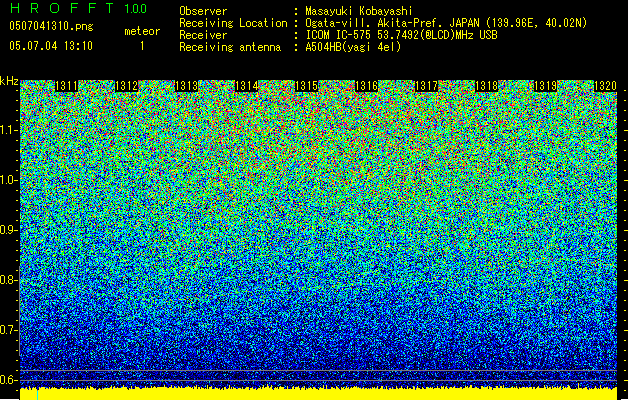Click the 1320 time marker

(x=605, y=86)
